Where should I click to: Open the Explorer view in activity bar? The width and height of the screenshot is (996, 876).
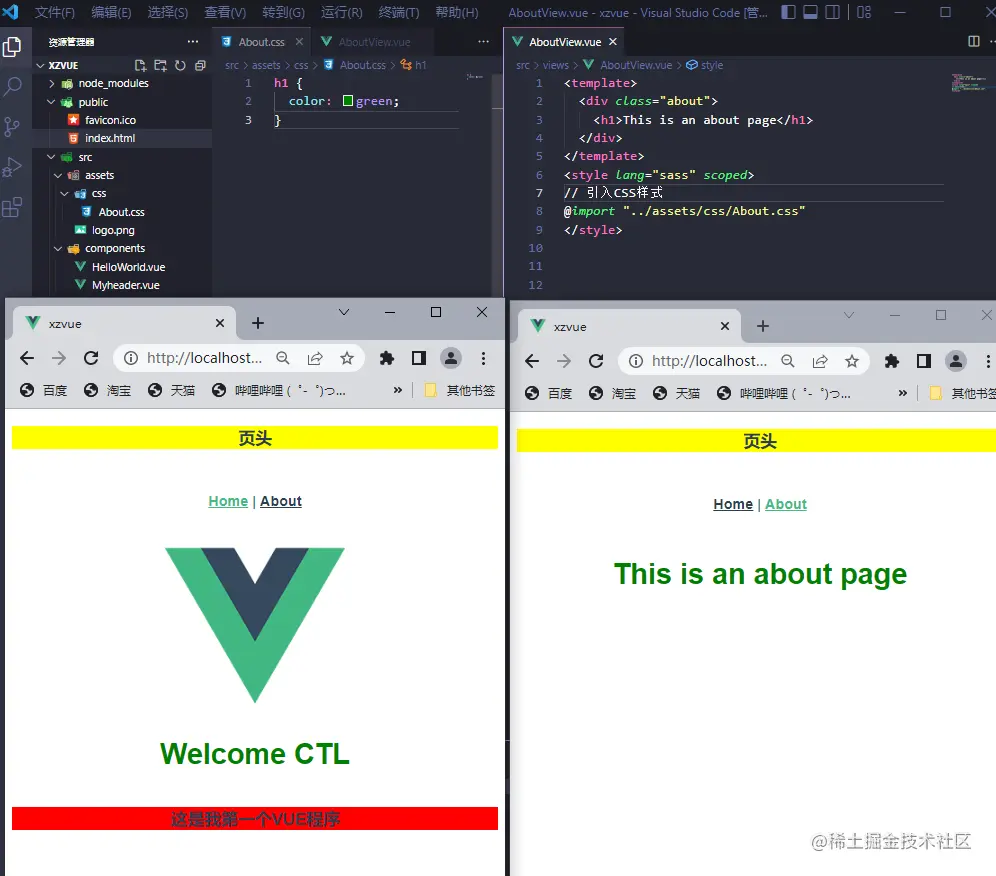pyautogui.click(x=12, y=47)
